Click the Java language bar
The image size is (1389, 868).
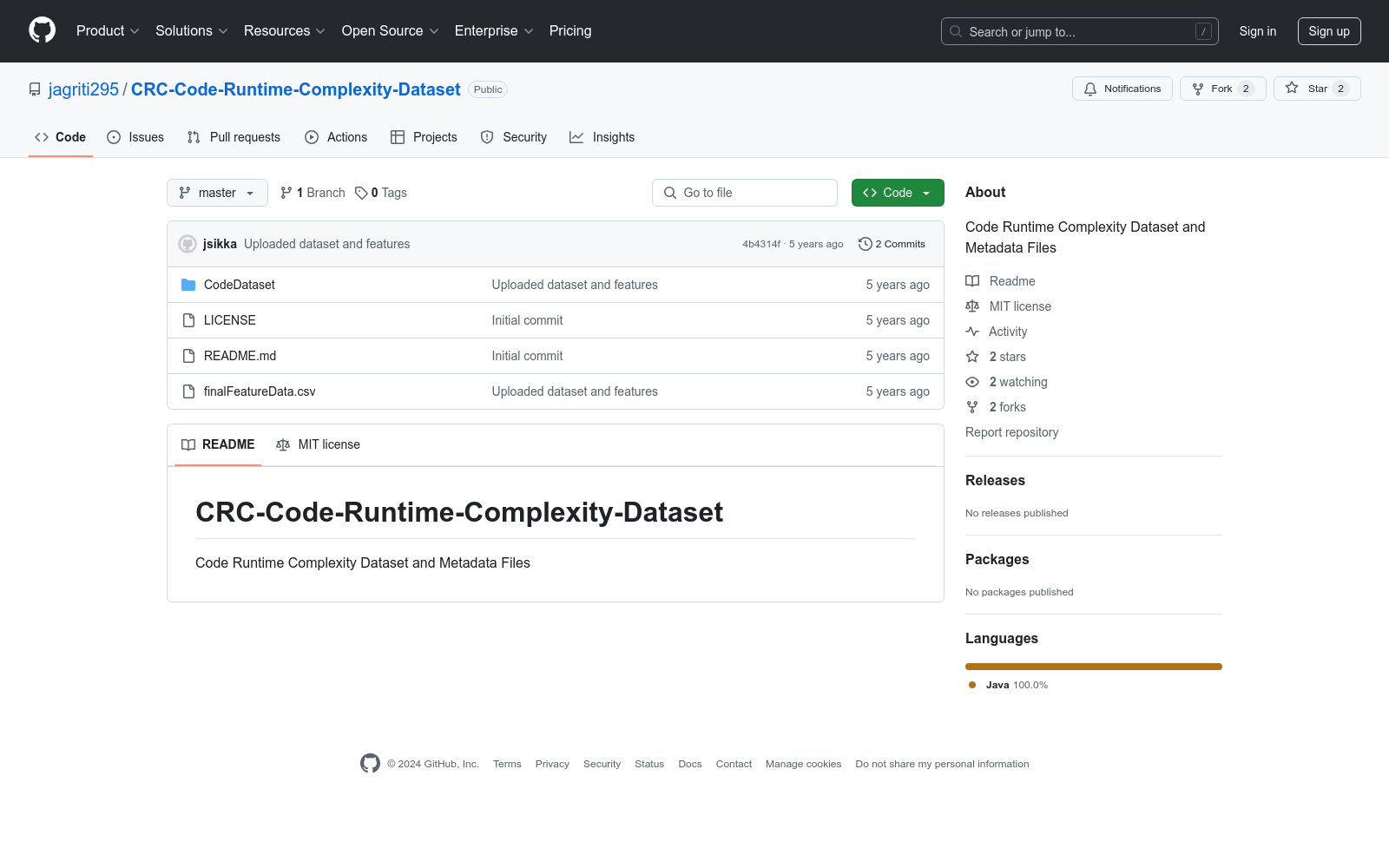(x=1094, y=667)
